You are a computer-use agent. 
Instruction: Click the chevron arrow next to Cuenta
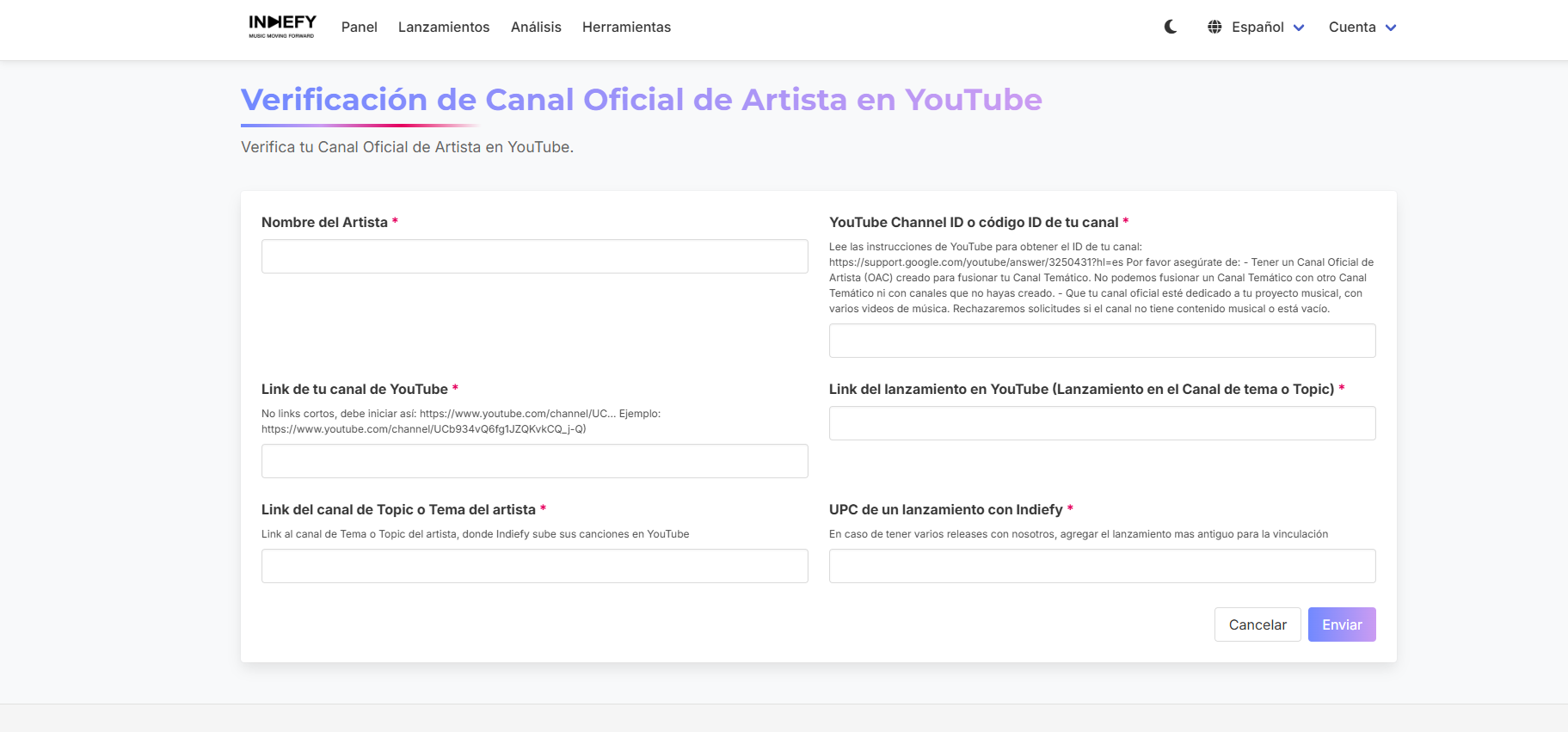[x=1391, y=28]
